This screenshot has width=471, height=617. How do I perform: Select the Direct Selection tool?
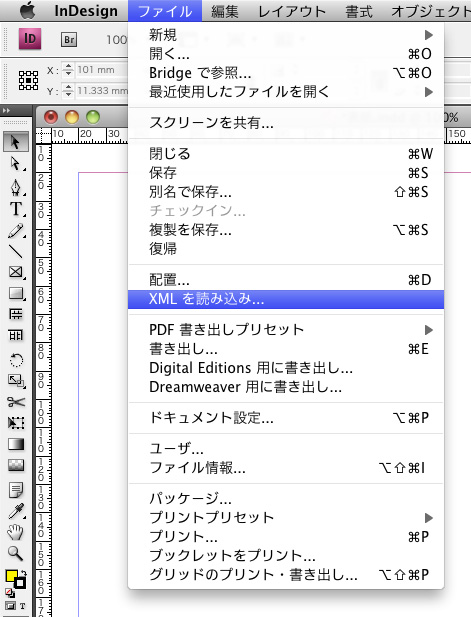[16, 163]
